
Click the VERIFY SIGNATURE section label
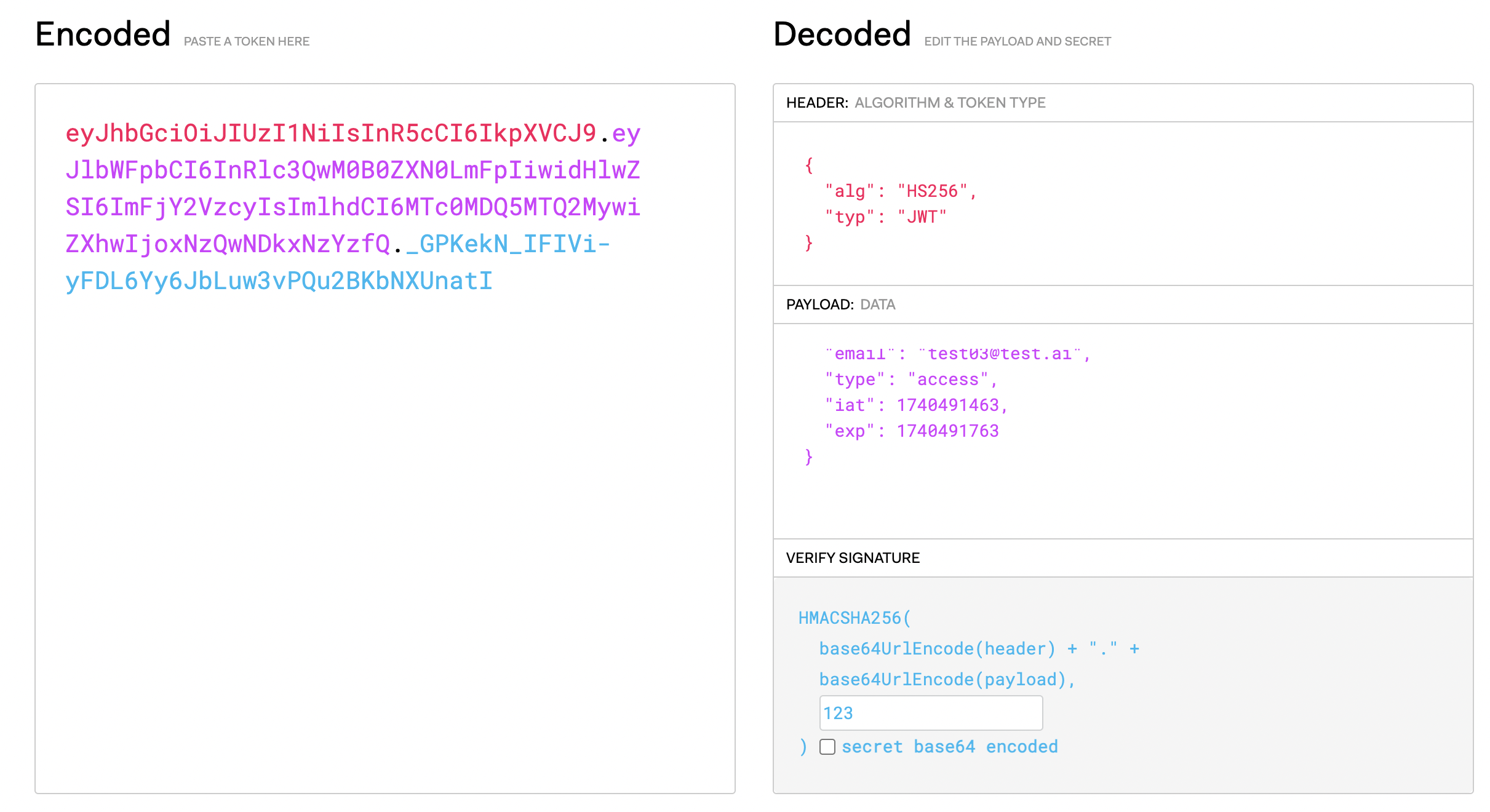pyautogui.click(x=853, y=558)
